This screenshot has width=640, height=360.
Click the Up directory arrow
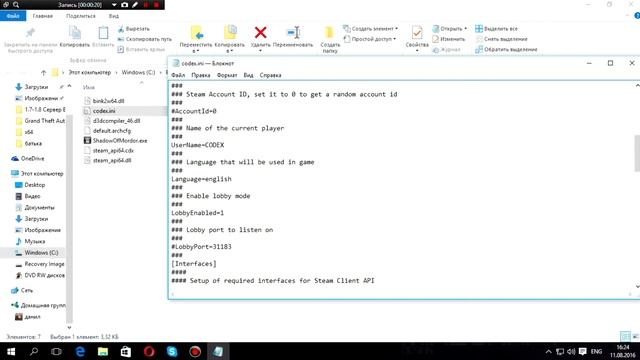44,73
